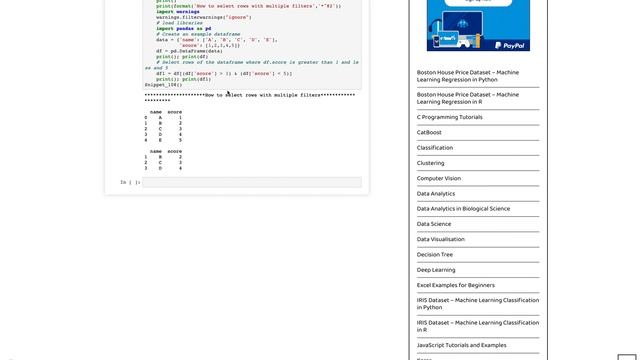
Task: Open IRIS Dataset Classification in R link
Action: point(478,326)
